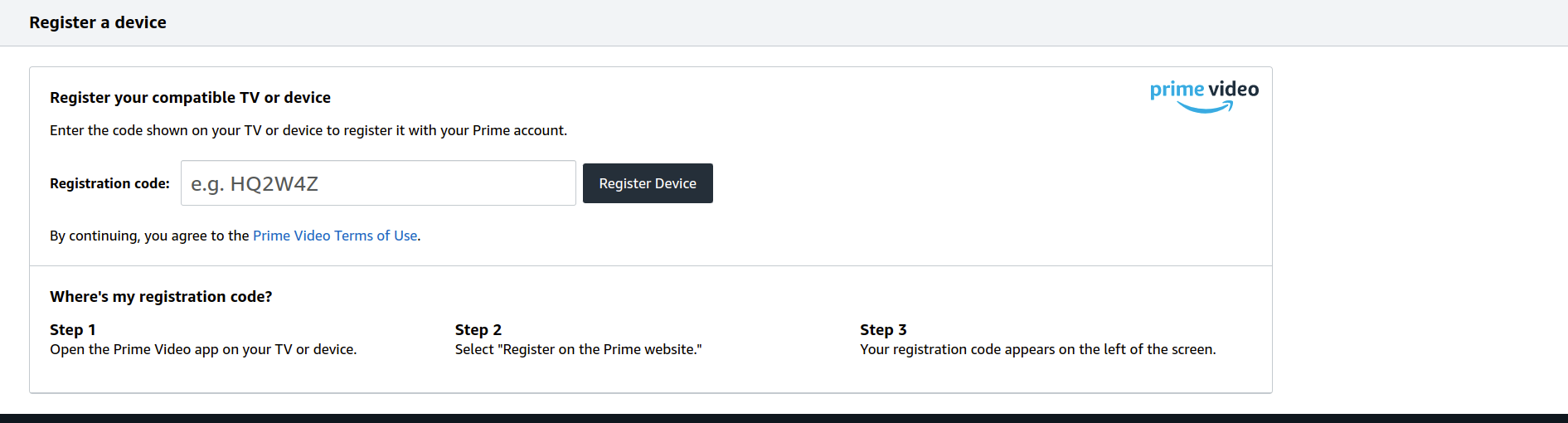Click the "Enter the code shown" instruction text
This screenshot has height=423, width=1568.
308,130
